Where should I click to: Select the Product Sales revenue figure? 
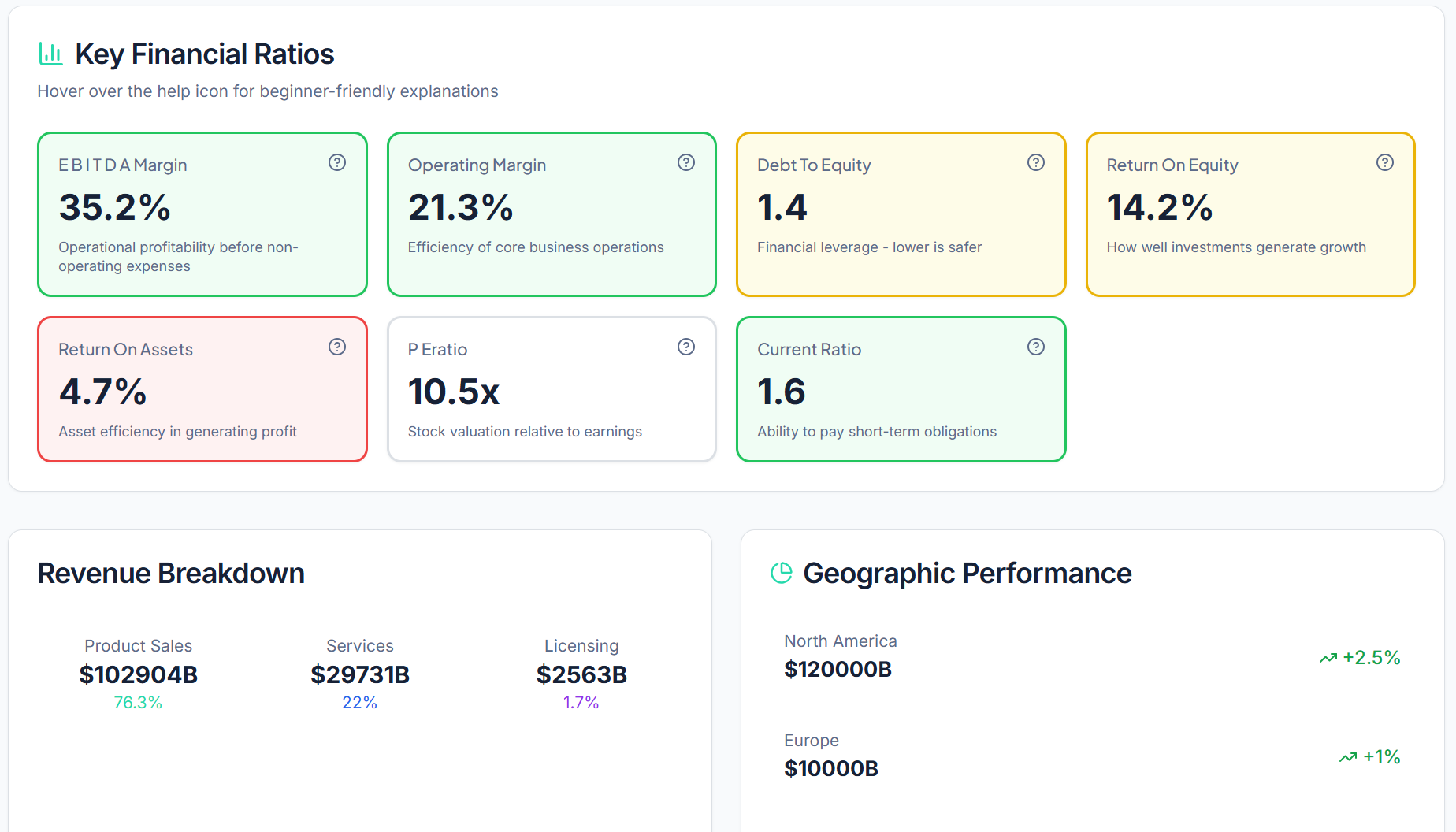[138, 674]
